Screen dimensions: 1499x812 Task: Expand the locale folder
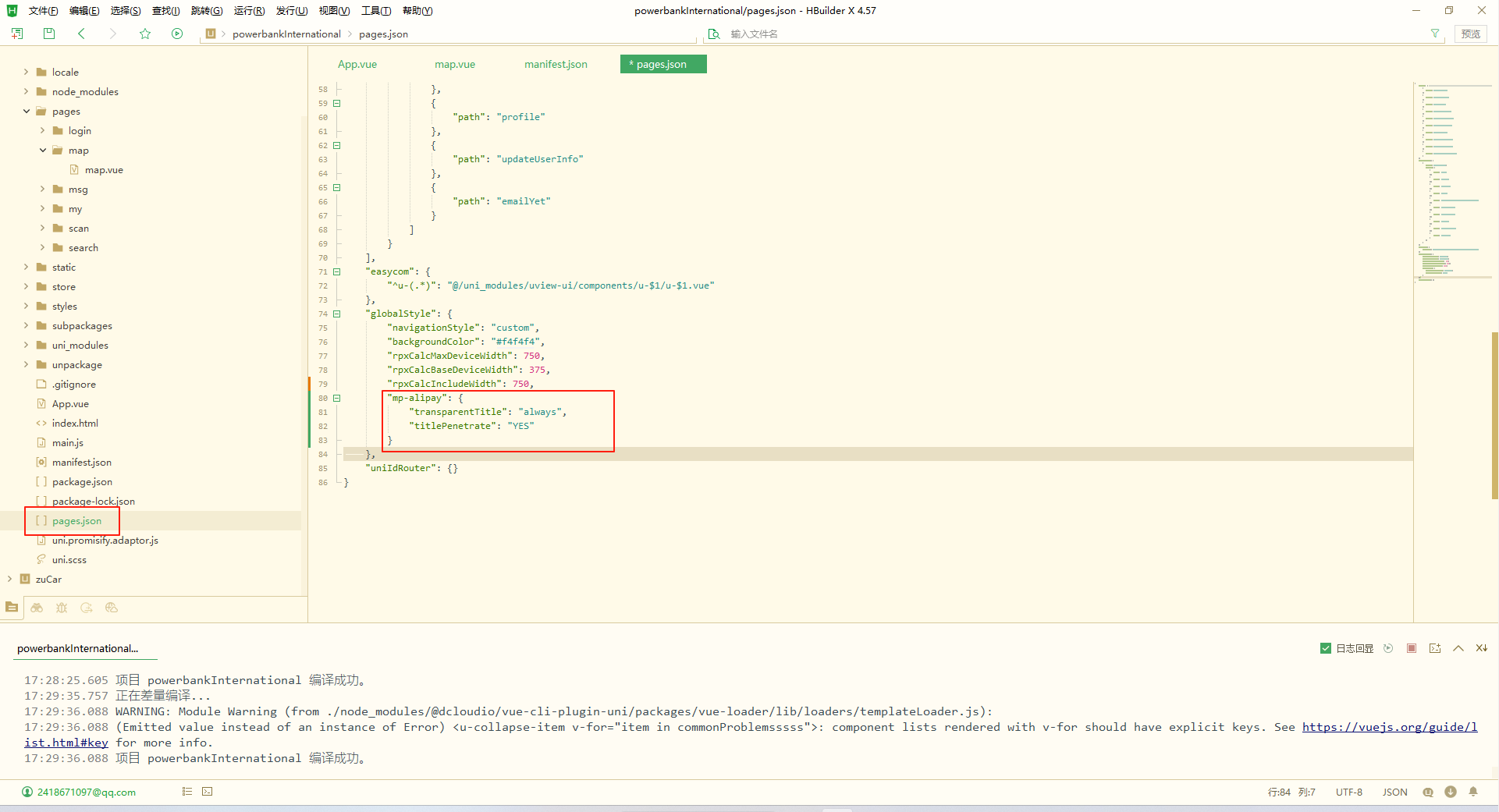(26, 72)
